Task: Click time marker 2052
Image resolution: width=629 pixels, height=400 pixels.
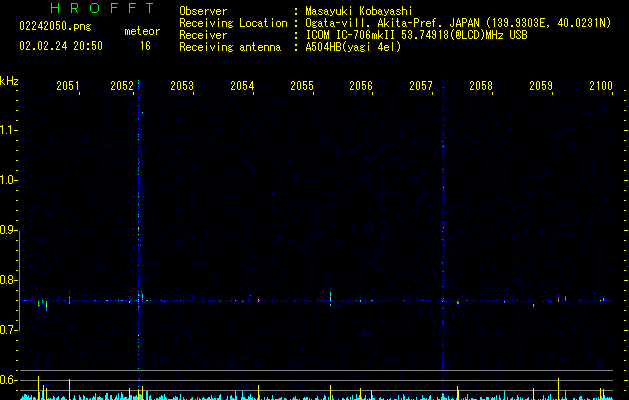Action: point(122,85)
